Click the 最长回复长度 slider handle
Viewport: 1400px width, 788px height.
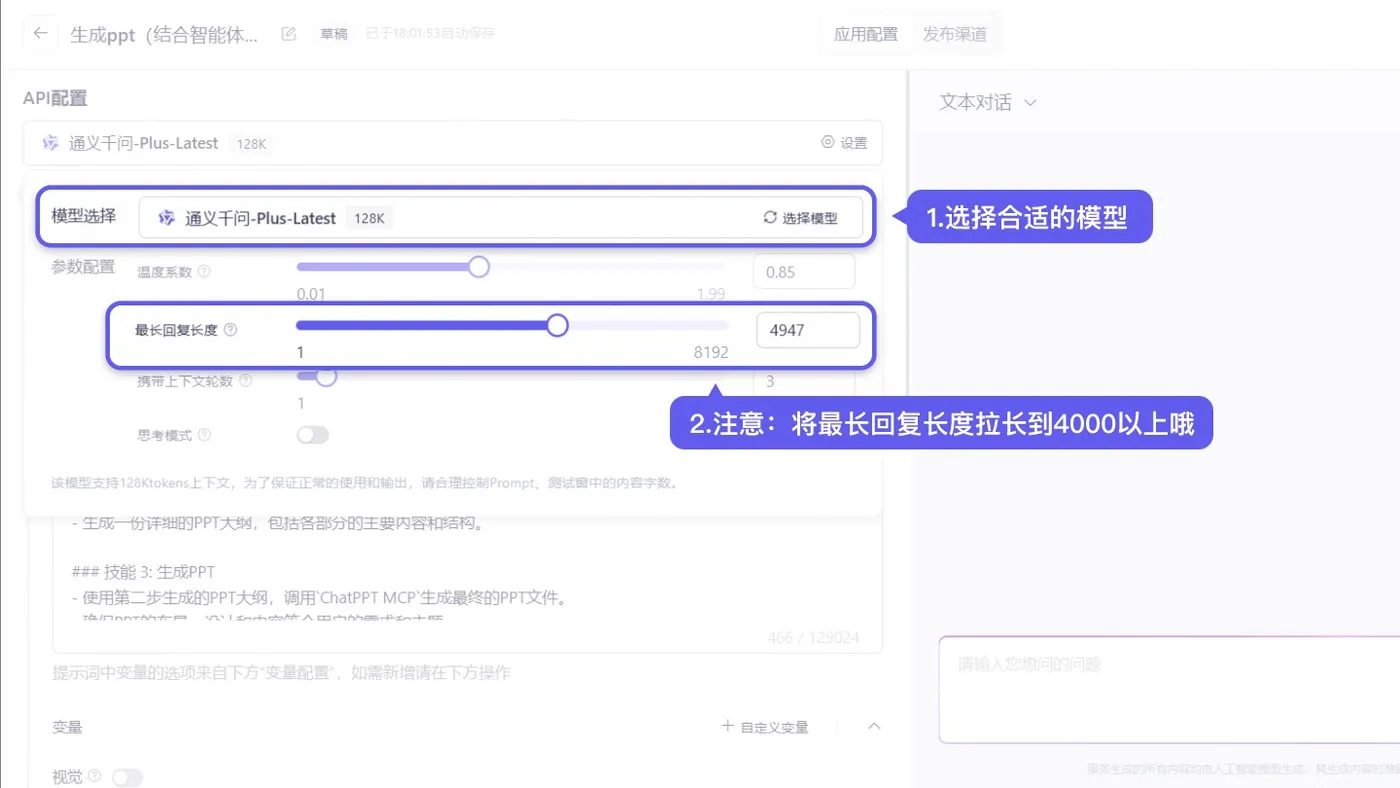(557, 325)
